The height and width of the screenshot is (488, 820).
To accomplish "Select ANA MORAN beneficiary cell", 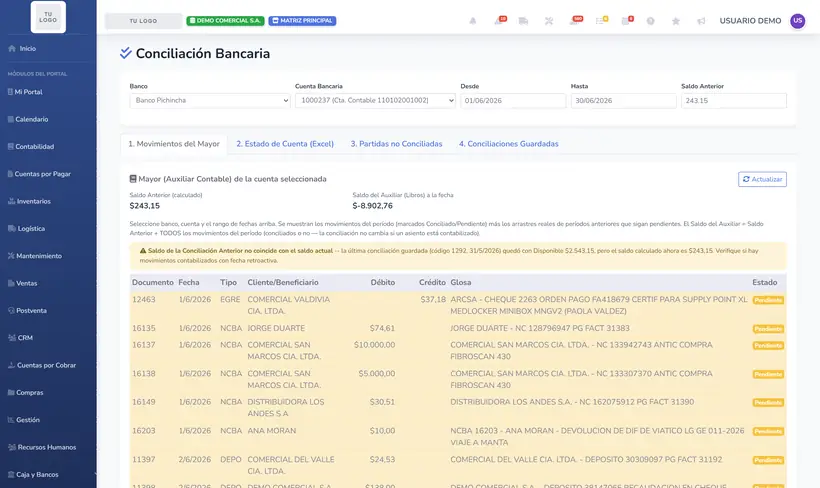I will (x=272, y=431).
